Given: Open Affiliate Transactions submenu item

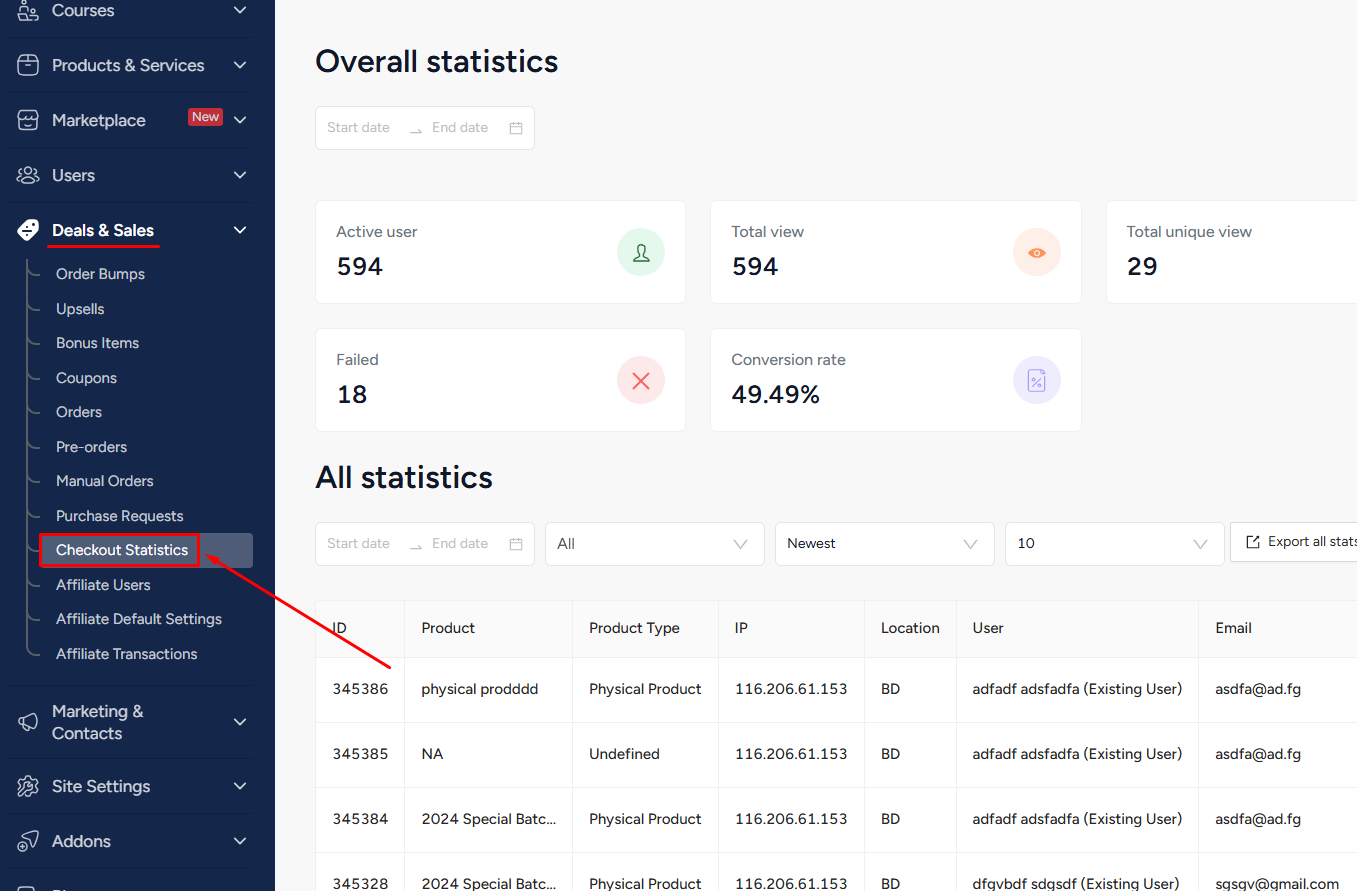Looking at the screenshot, I should (x=127, y=654).
